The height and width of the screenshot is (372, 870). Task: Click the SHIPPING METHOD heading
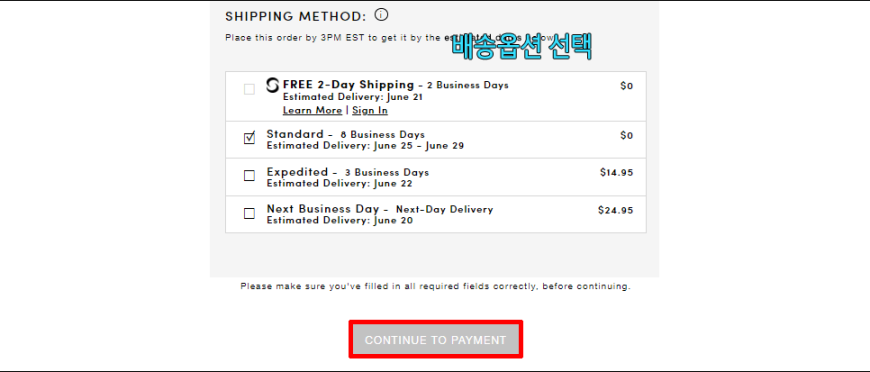(x=296, y=17)
